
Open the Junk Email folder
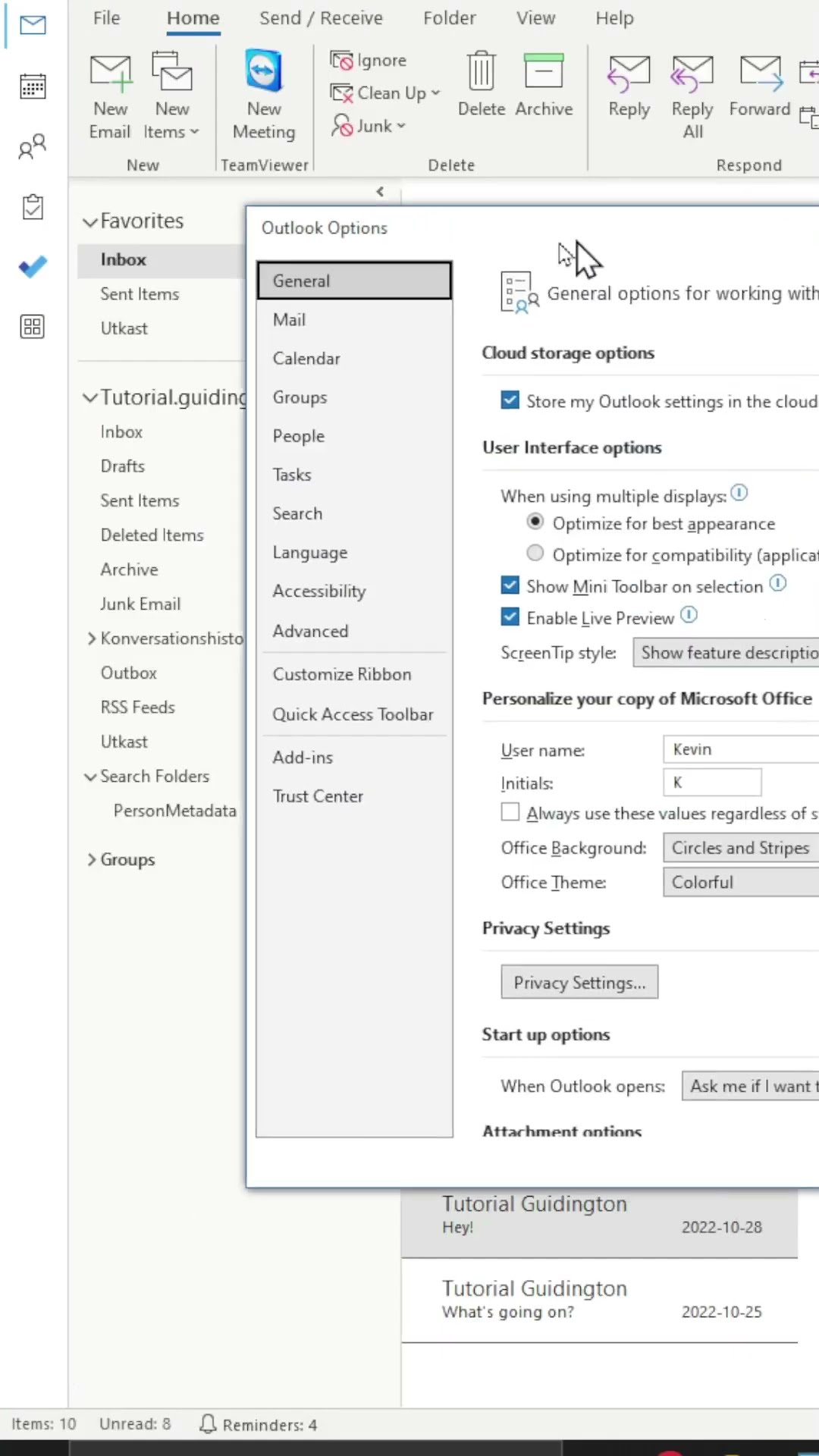click(x=140, y=604)
